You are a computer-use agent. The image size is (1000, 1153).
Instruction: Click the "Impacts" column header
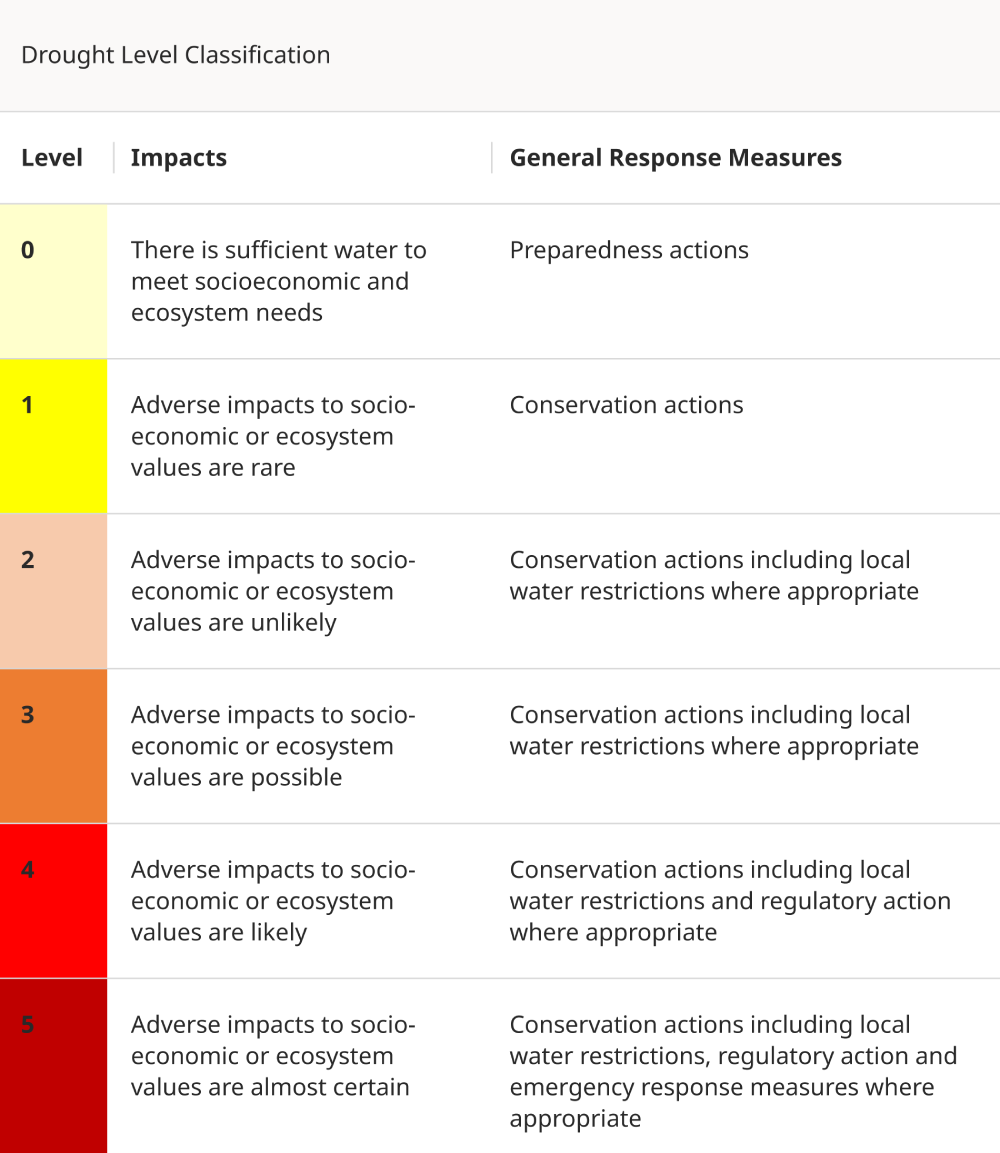[x=179, y=158]
